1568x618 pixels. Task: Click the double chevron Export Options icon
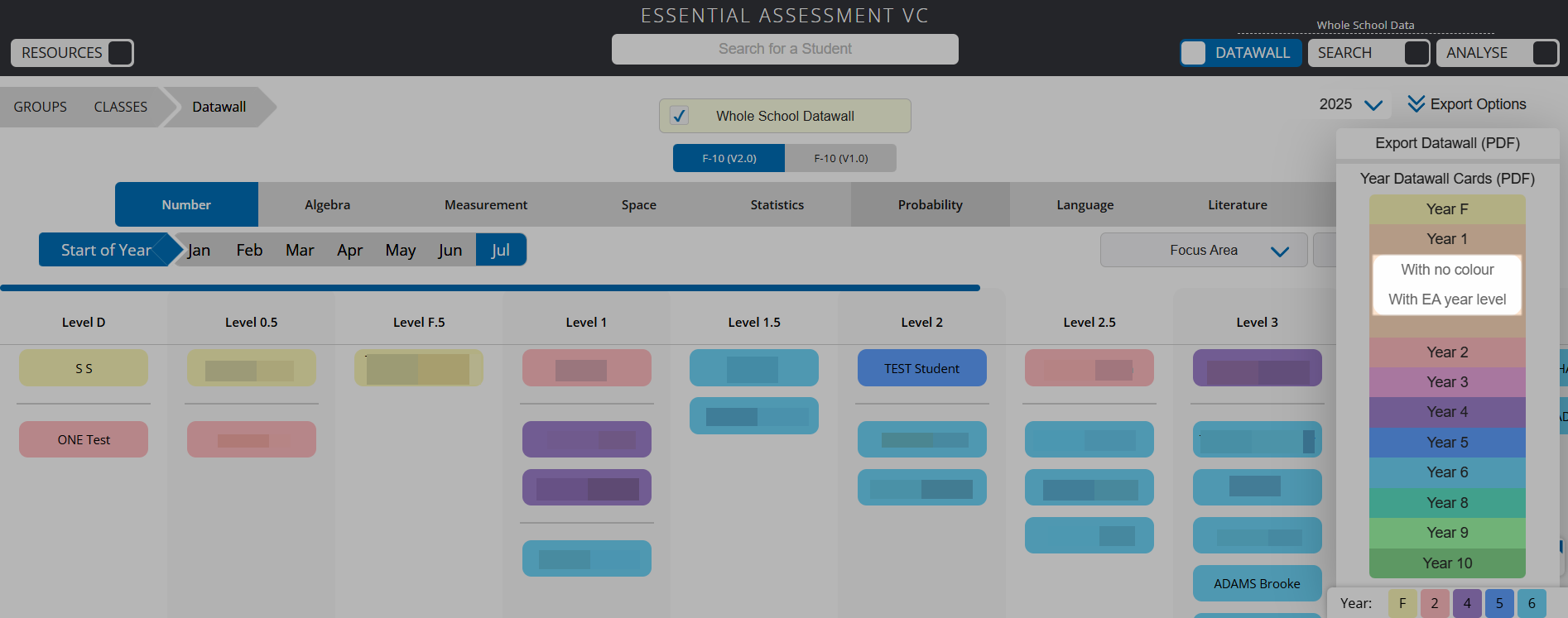1416,103
